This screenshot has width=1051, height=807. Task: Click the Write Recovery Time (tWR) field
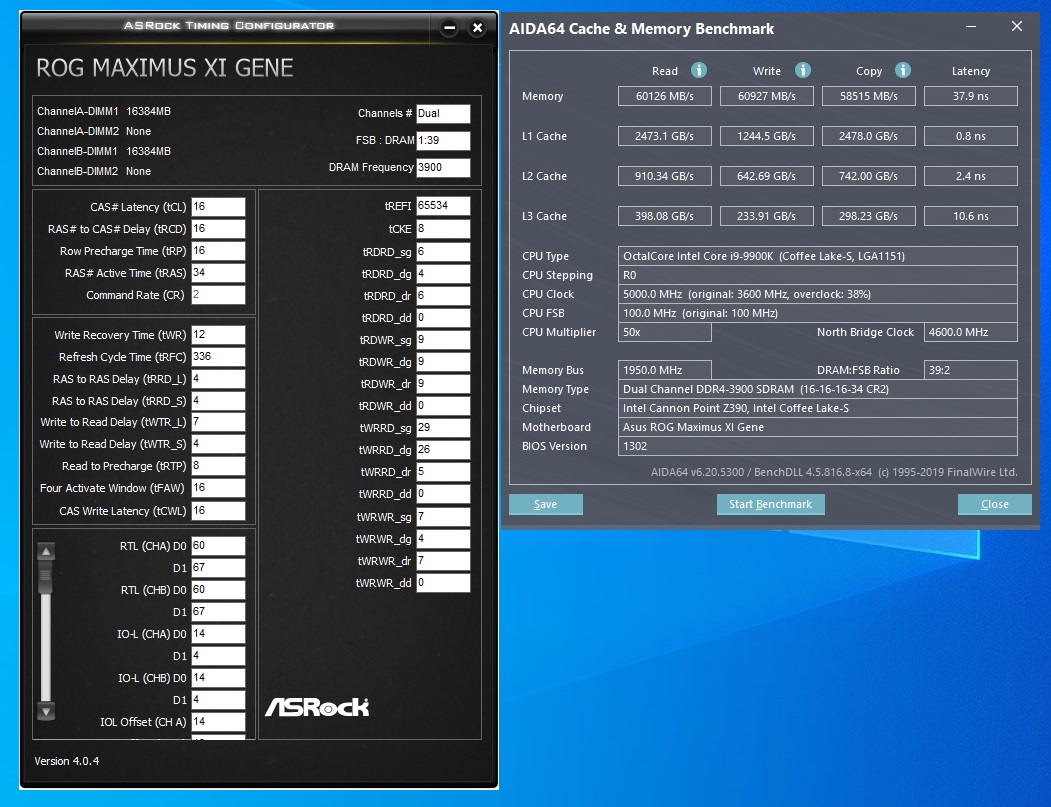pos(218,334)
